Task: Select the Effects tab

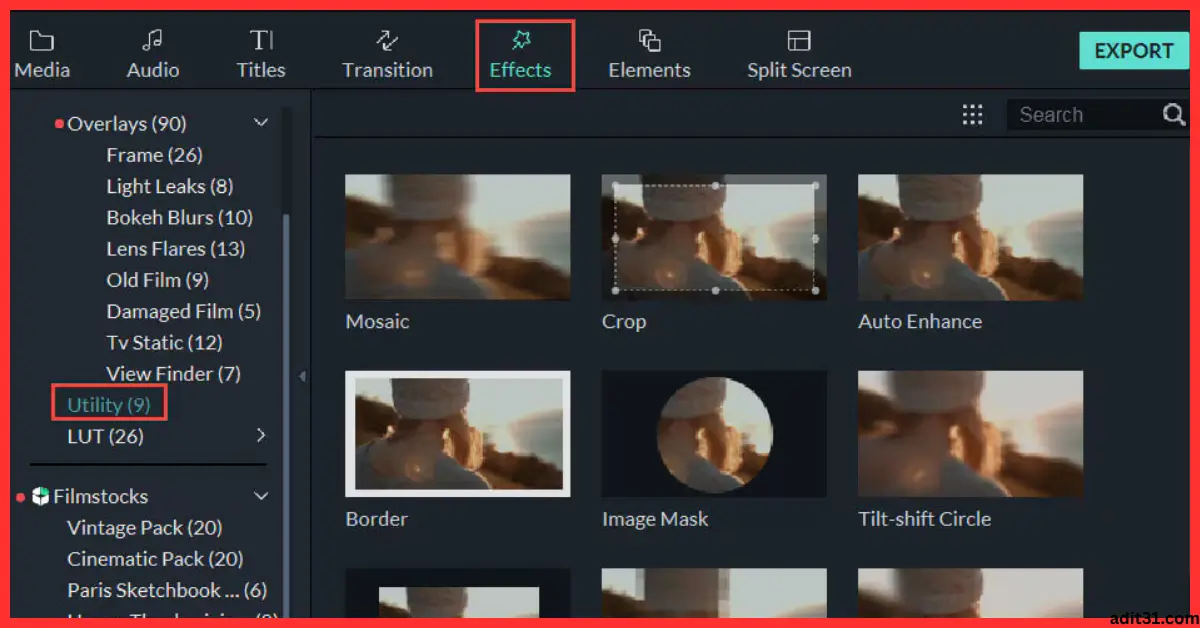Action: [x=521, y=55]
